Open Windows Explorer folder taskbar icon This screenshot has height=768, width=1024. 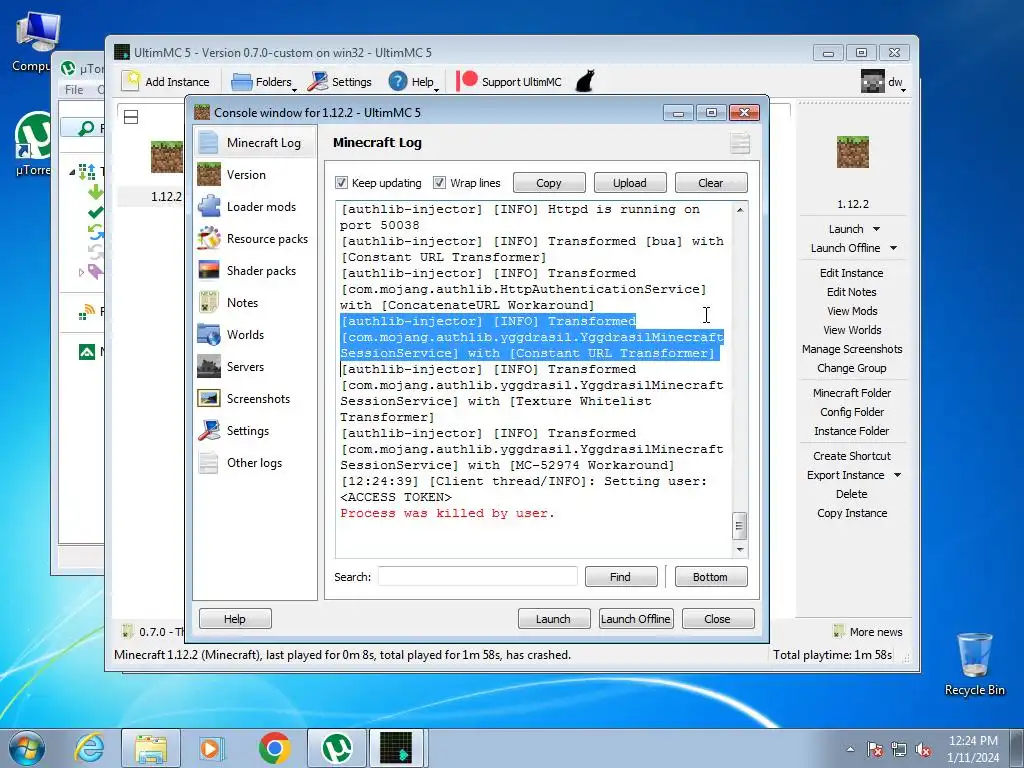[151, 748]
